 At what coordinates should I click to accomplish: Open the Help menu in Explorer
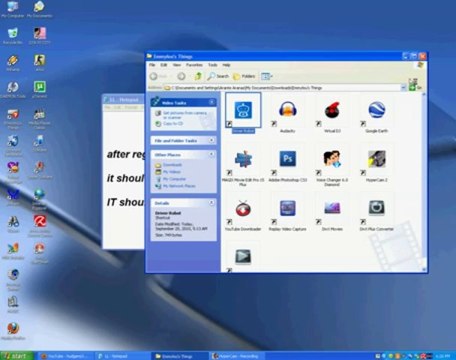coord(226,65)
